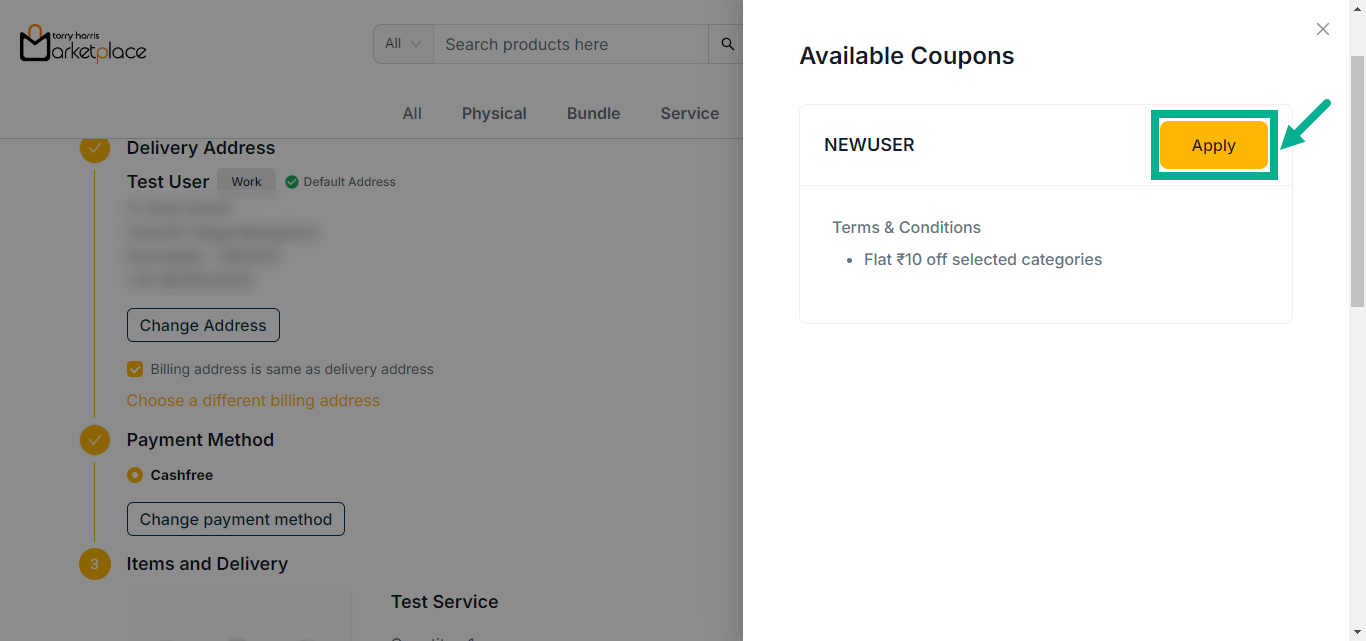Click the step 3 Items and Delivery icon

(95, 564)
